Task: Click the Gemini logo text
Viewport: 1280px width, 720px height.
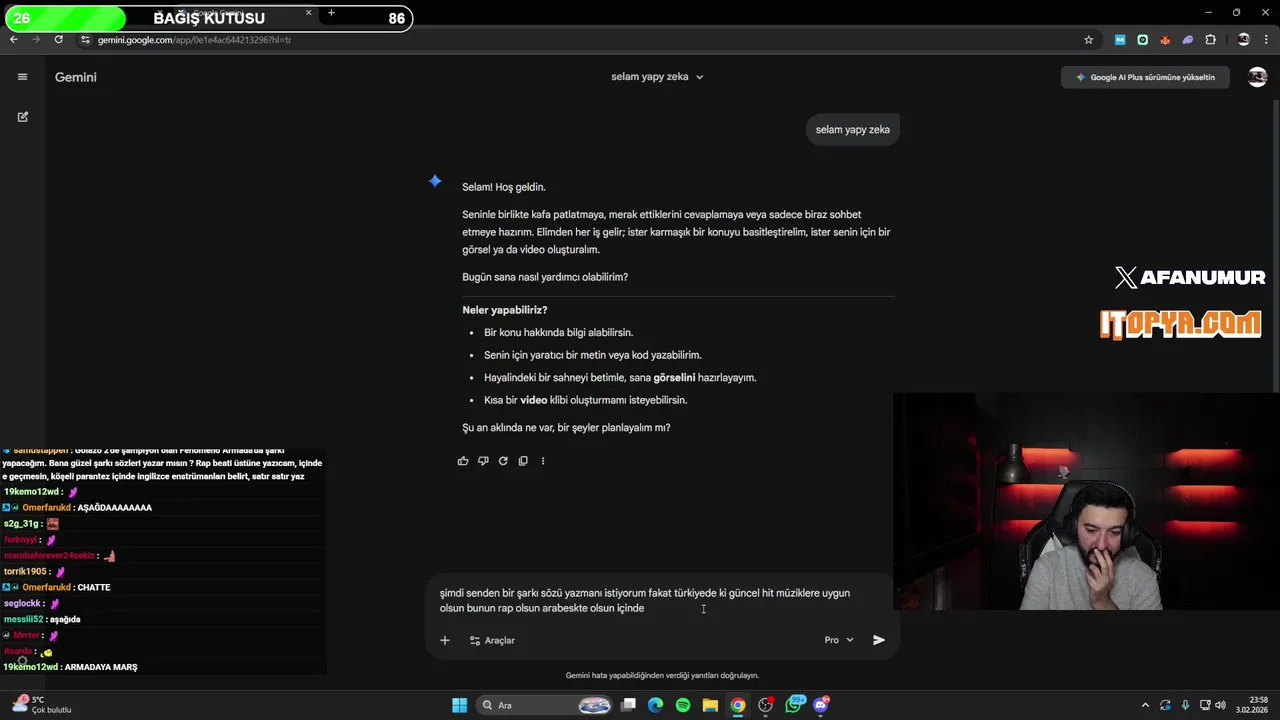Action: (x=76, y=77)
